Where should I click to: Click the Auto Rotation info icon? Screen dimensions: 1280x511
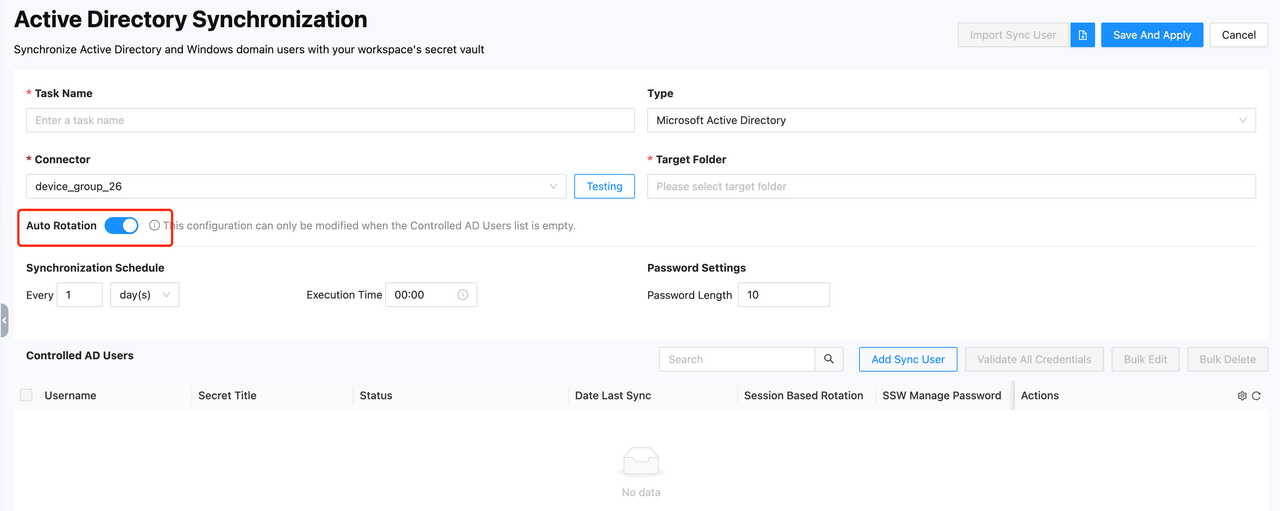pyautogui.click(x=154, y=226)
